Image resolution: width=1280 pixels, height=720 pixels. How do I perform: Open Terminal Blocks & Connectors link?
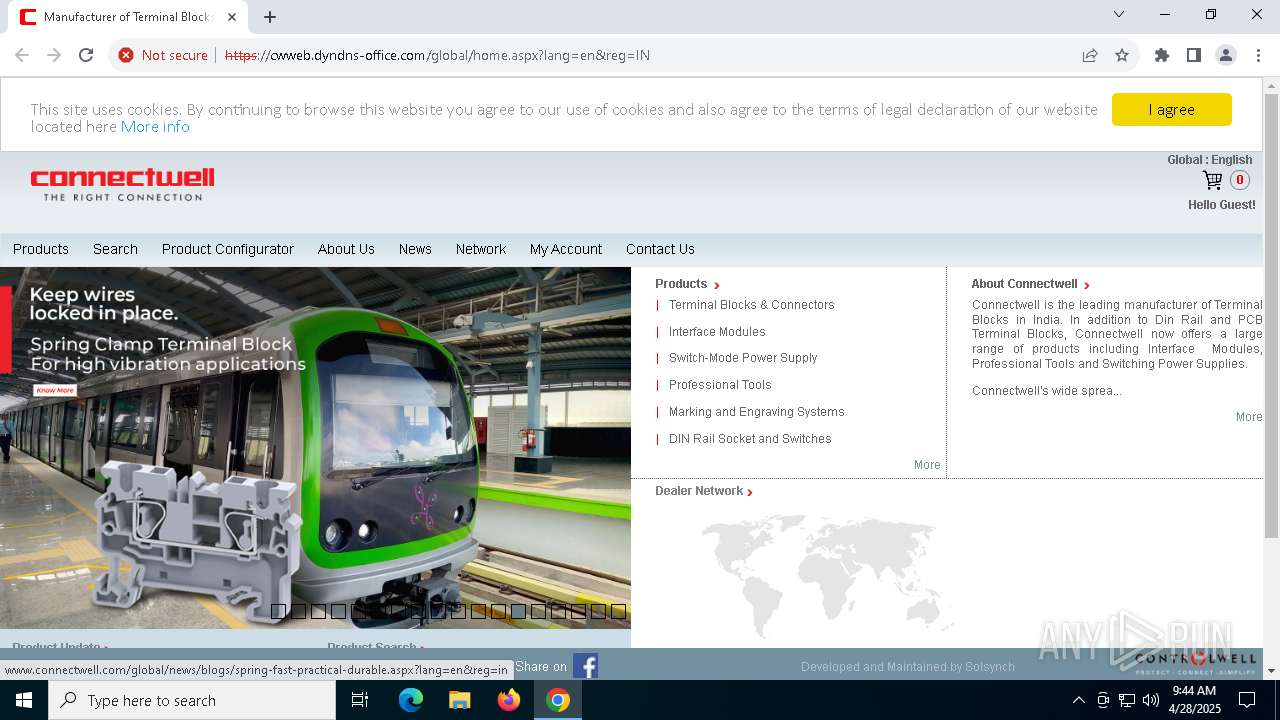point(752,305)
